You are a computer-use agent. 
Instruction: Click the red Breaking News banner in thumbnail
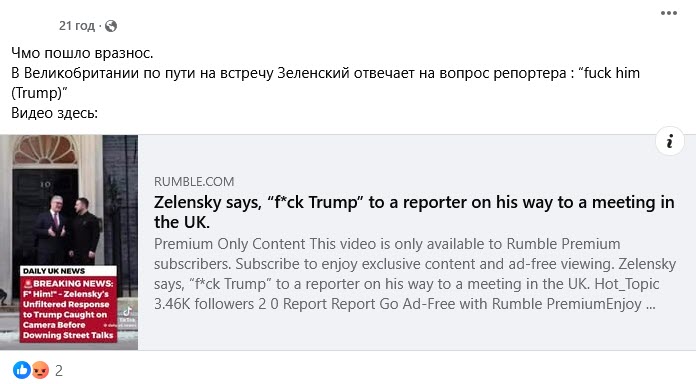coord(69,309)
